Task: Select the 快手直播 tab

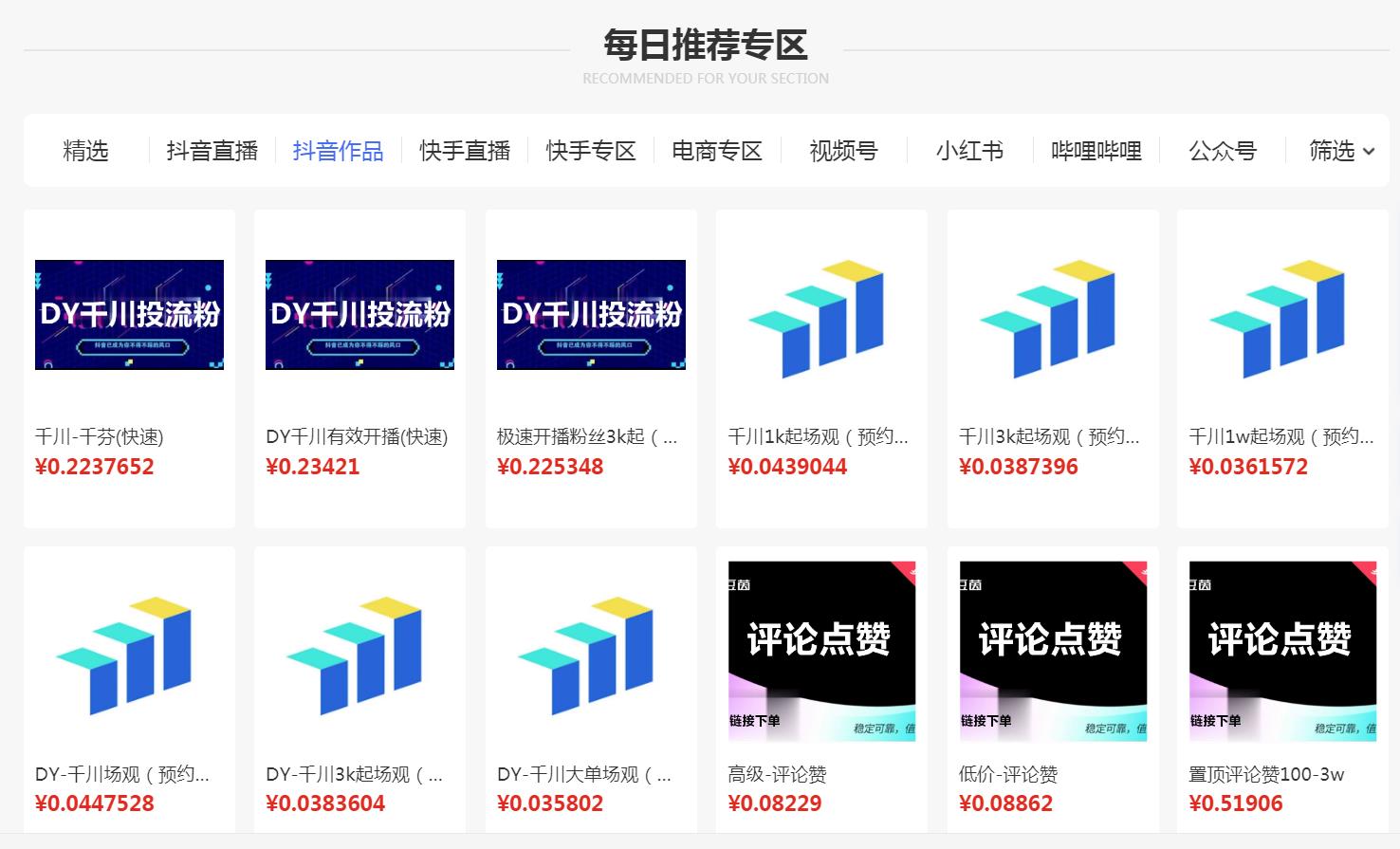Action: (x=464, y=150)
